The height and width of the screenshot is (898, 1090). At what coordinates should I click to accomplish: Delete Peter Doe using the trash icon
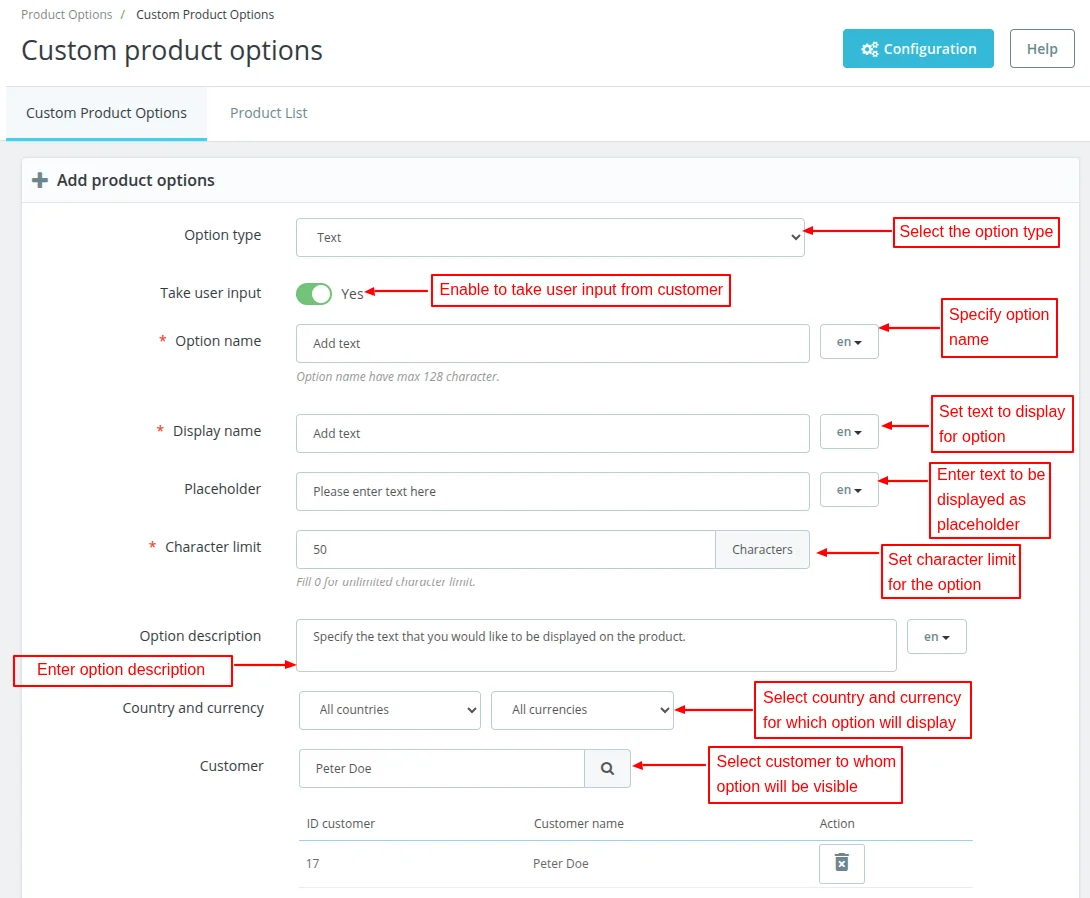pyautogui.click(x=841, y=862)
